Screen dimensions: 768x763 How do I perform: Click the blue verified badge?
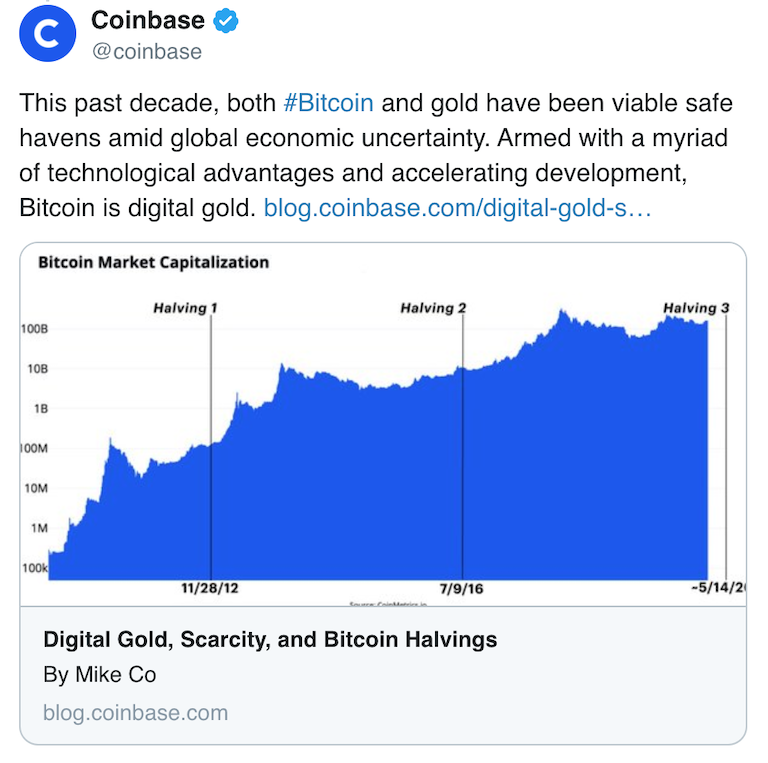pyautogui.click(x=227, y=20)
